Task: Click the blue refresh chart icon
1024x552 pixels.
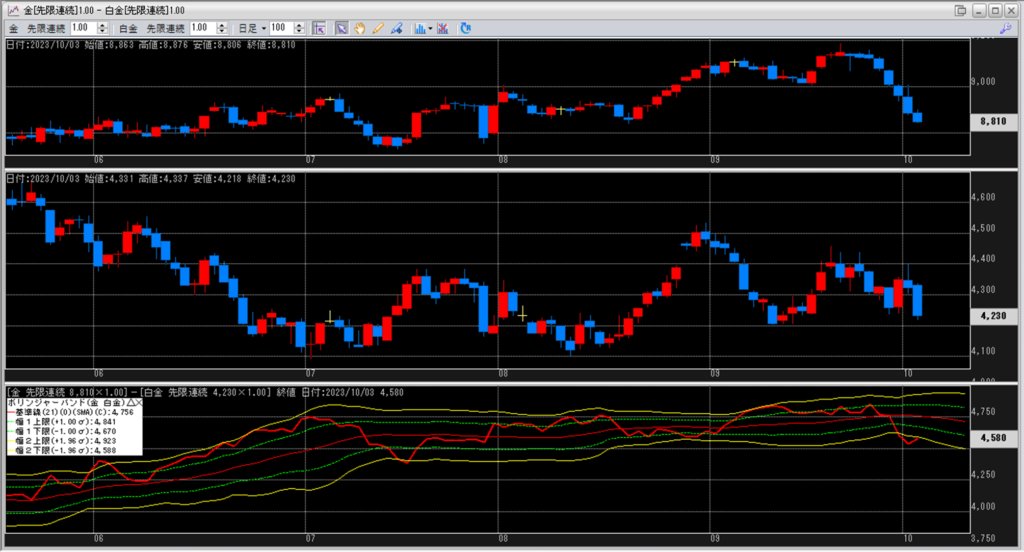Action: (x=465, y=28)
